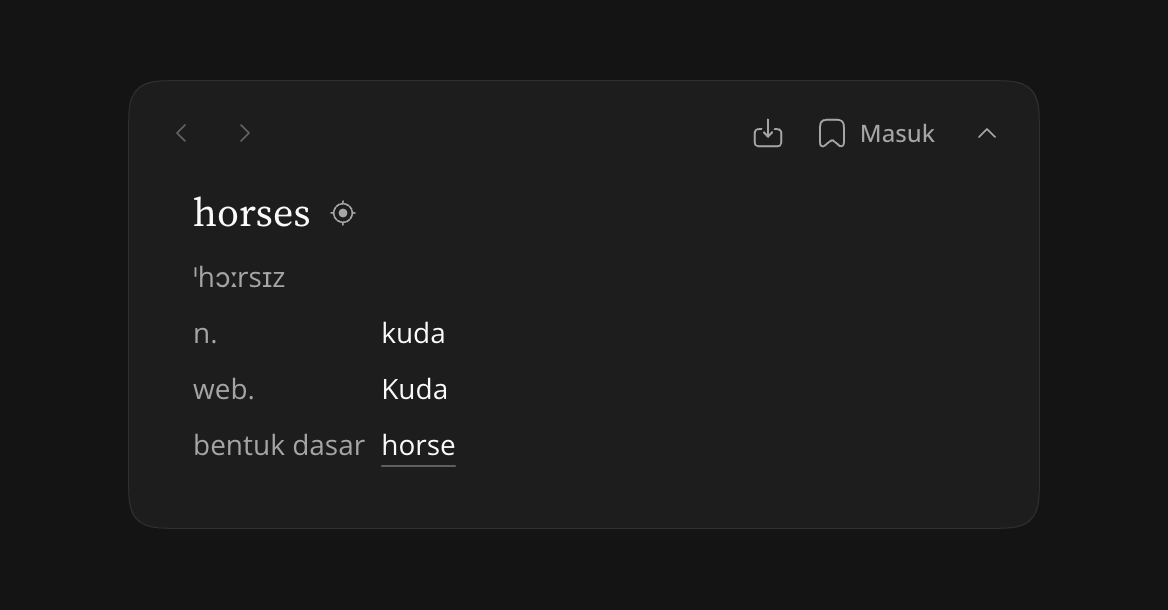Click the download tray icon
This screenshot has width=1168, height=610.
767,133
